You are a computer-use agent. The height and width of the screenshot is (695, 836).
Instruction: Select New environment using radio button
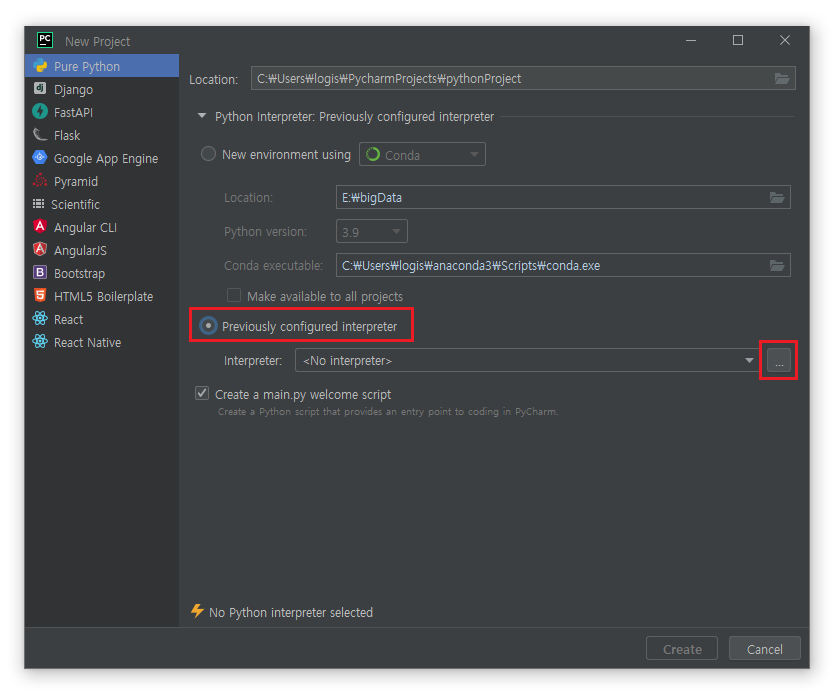pyautogui.click(x=208, y=154)
